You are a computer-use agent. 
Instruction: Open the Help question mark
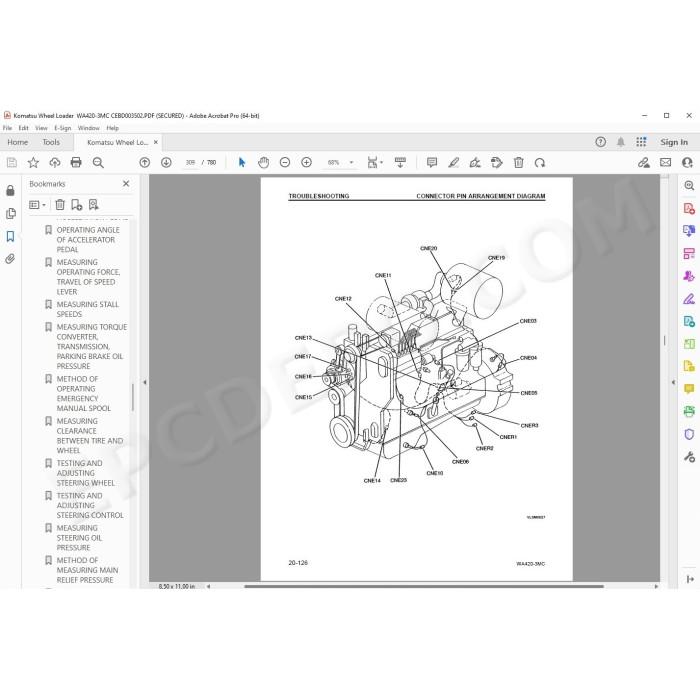600,142
